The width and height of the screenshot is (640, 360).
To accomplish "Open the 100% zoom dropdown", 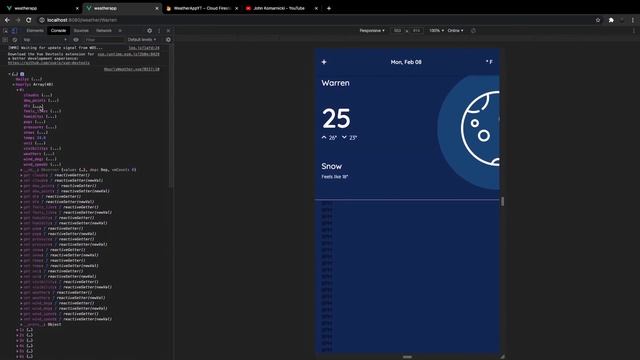I will point(436,31).
